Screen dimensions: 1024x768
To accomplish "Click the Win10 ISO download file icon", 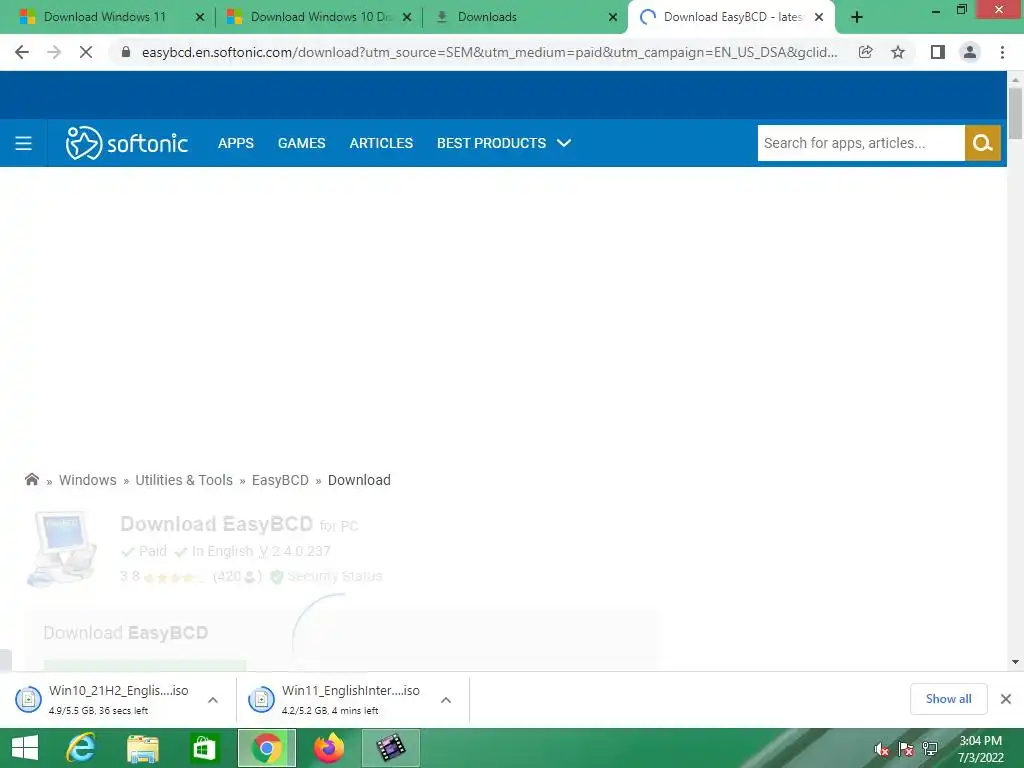I will pyautogui.click(x=28, y=699).
